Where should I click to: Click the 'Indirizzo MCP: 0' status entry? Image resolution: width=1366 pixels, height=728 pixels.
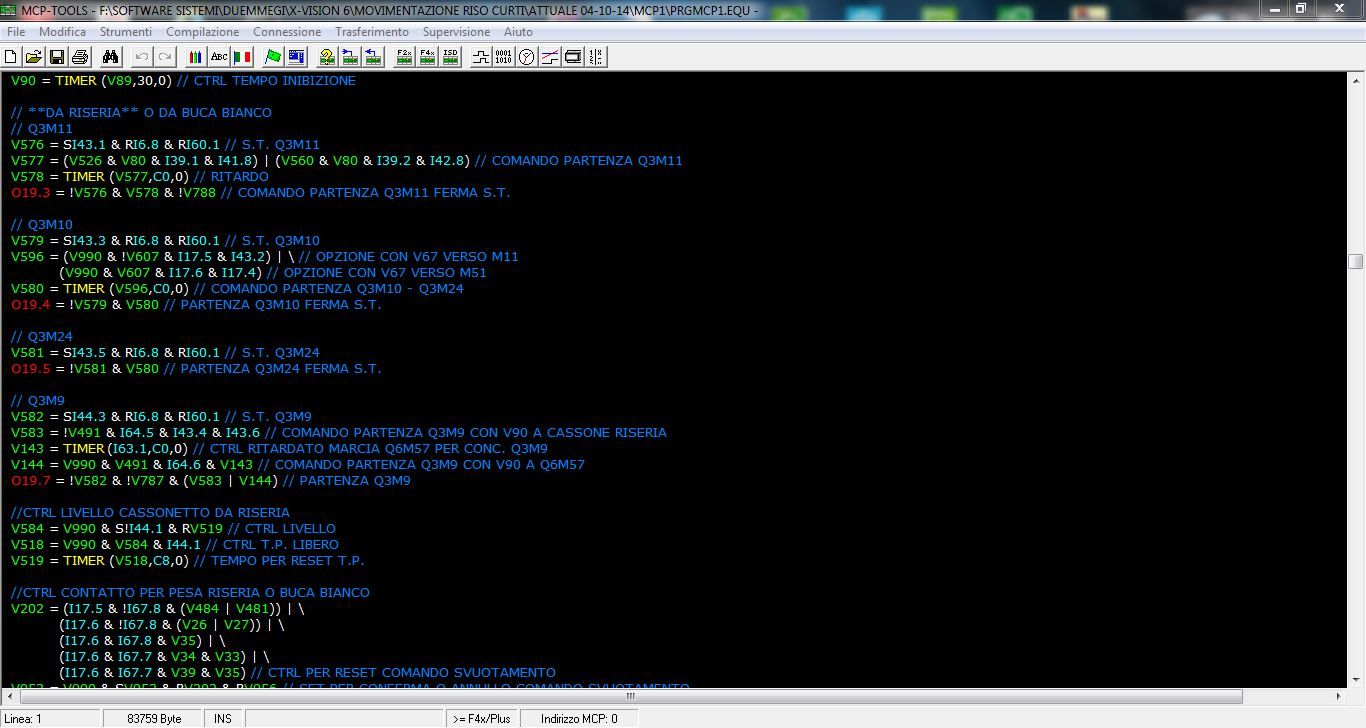tap(580, 718)
